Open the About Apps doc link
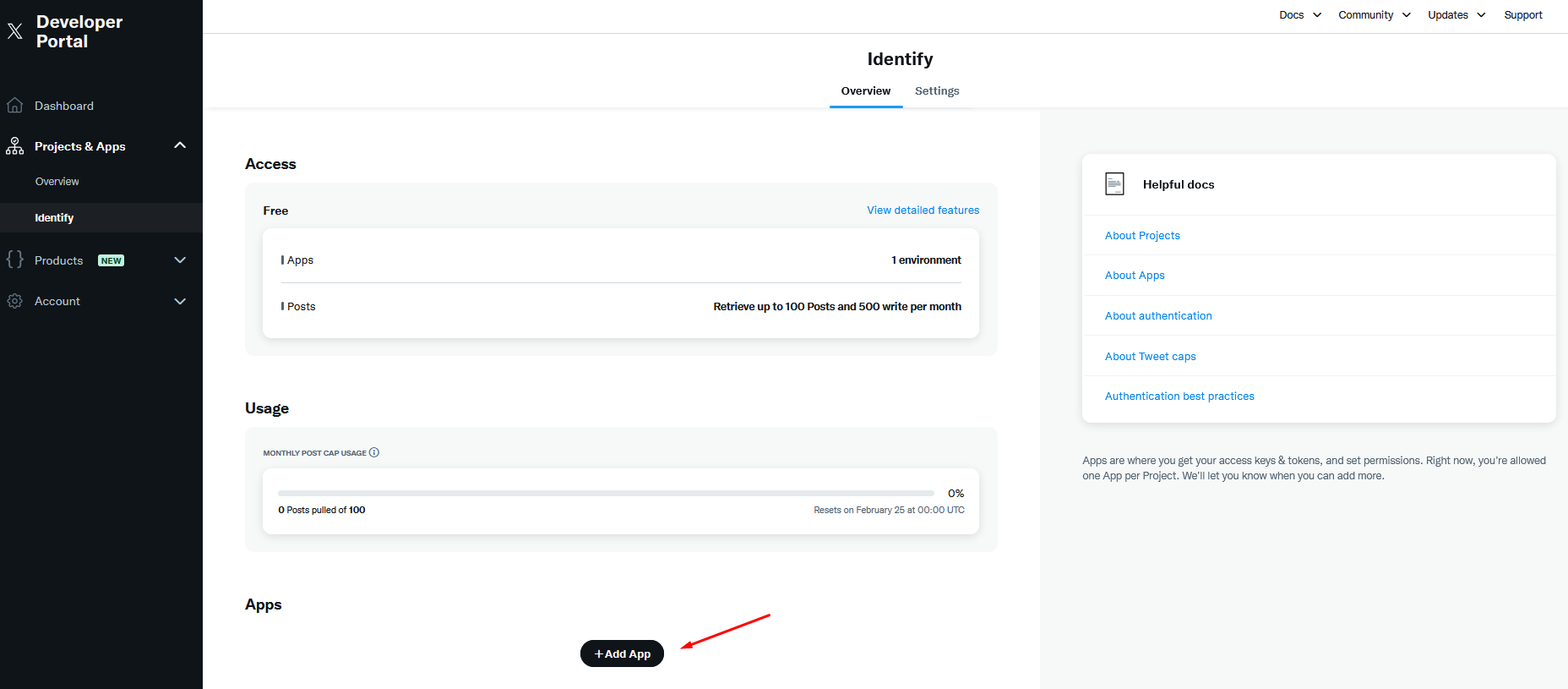 click(1135, 276)
